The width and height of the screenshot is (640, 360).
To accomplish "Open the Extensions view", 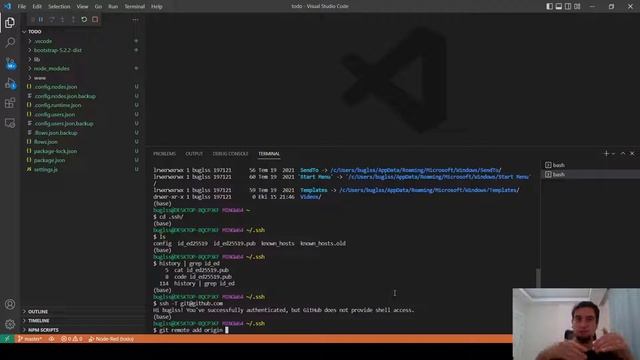I will (x=10, y=103).
